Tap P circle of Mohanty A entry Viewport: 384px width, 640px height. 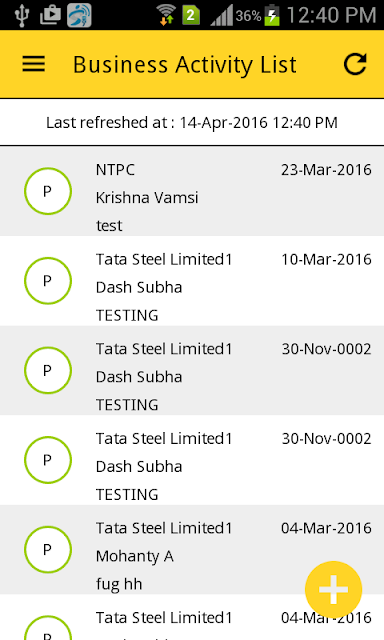coord(48,549)
